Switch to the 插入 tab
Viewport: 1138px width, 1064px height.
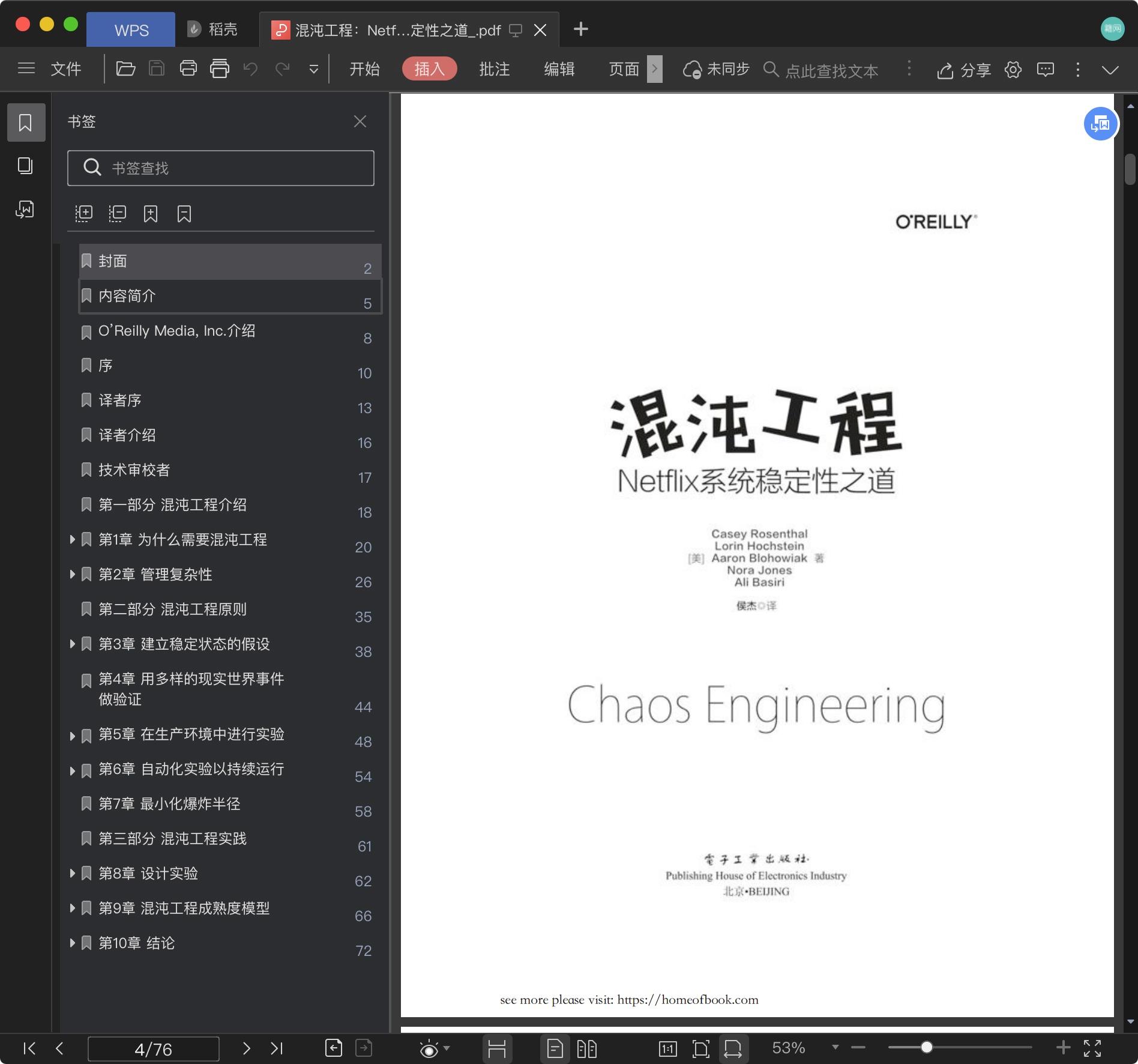[429, 69]
